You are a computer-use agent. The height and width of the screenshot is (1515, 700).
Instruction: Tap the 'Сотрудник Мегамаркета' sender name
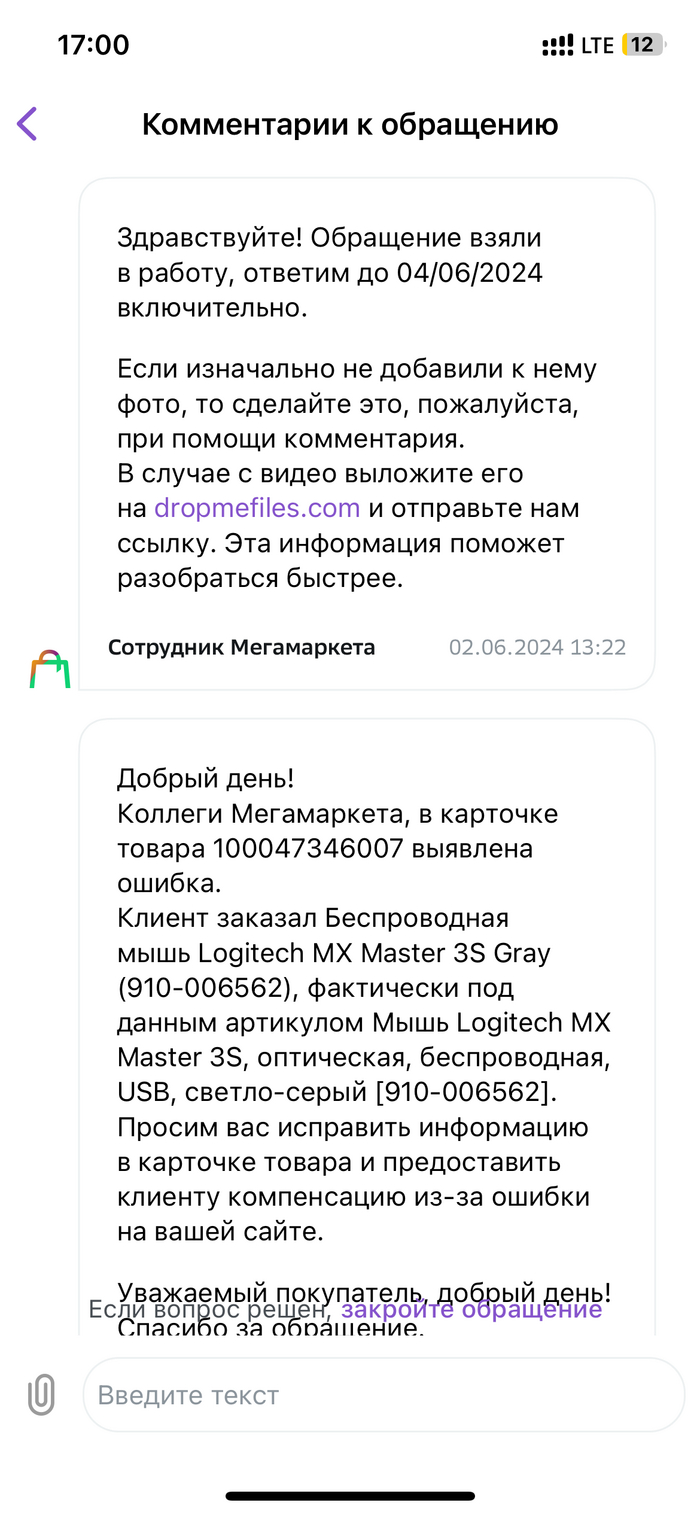pos(242,647)
